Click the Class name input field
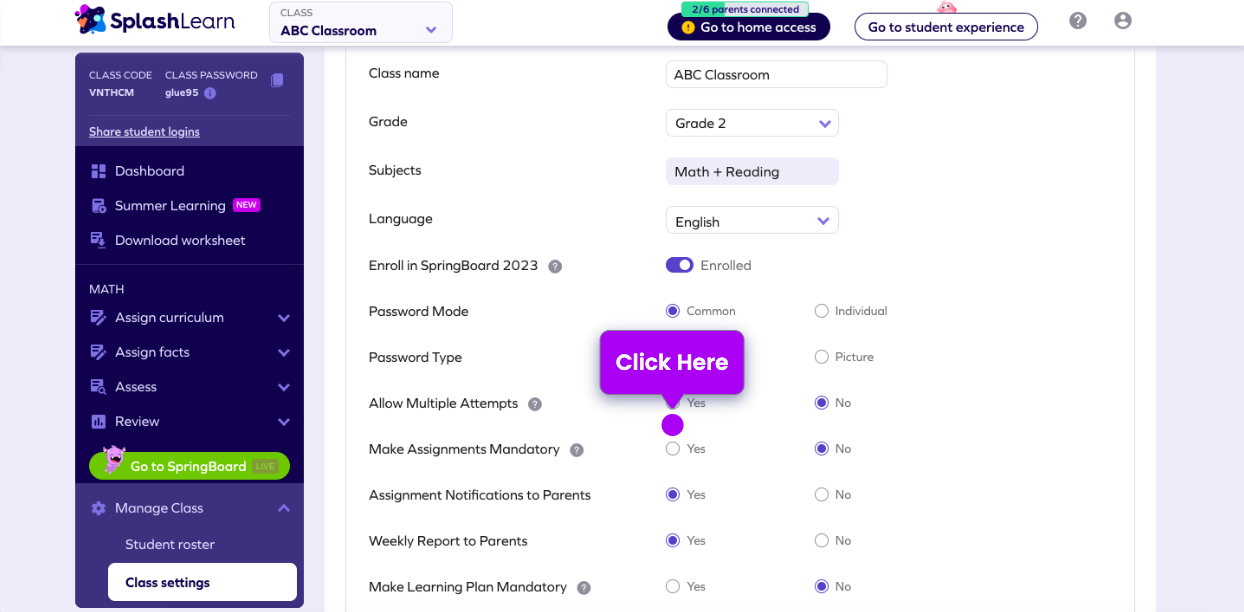 776,74
